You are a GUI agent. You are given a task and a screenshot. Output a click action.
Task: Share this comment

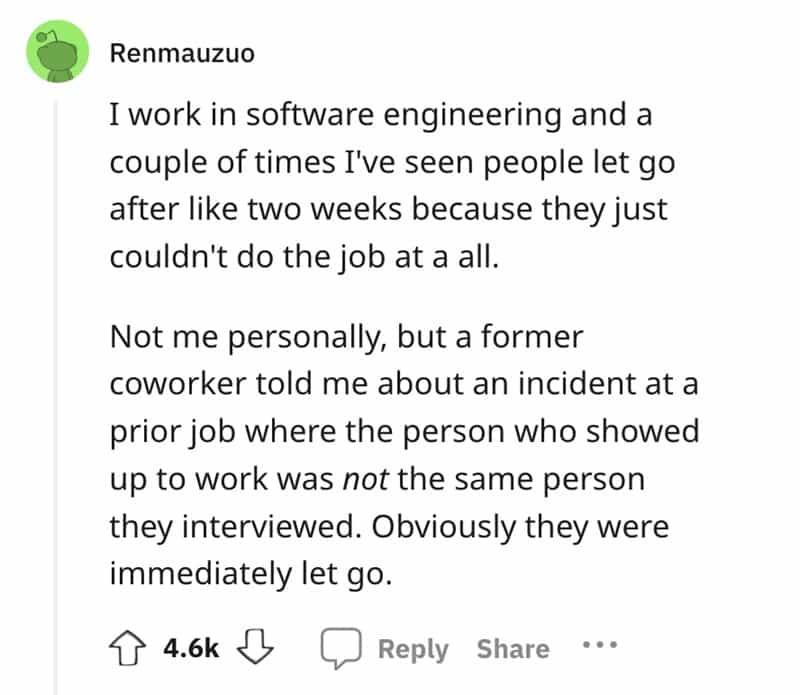point(513,649)
